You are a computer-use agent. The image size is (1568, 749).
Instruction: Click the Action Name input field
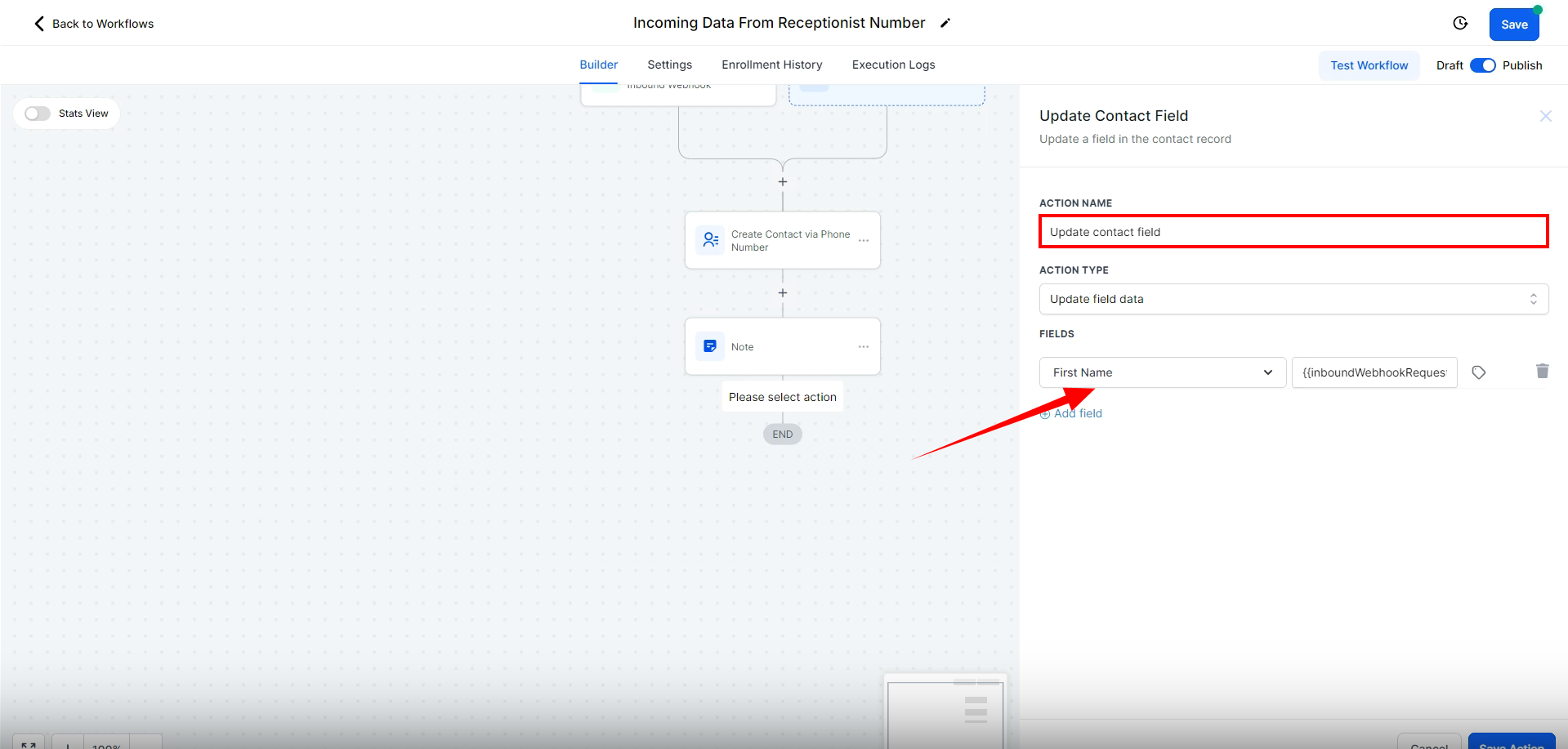pyautogui.click(x=1293, y=232)
